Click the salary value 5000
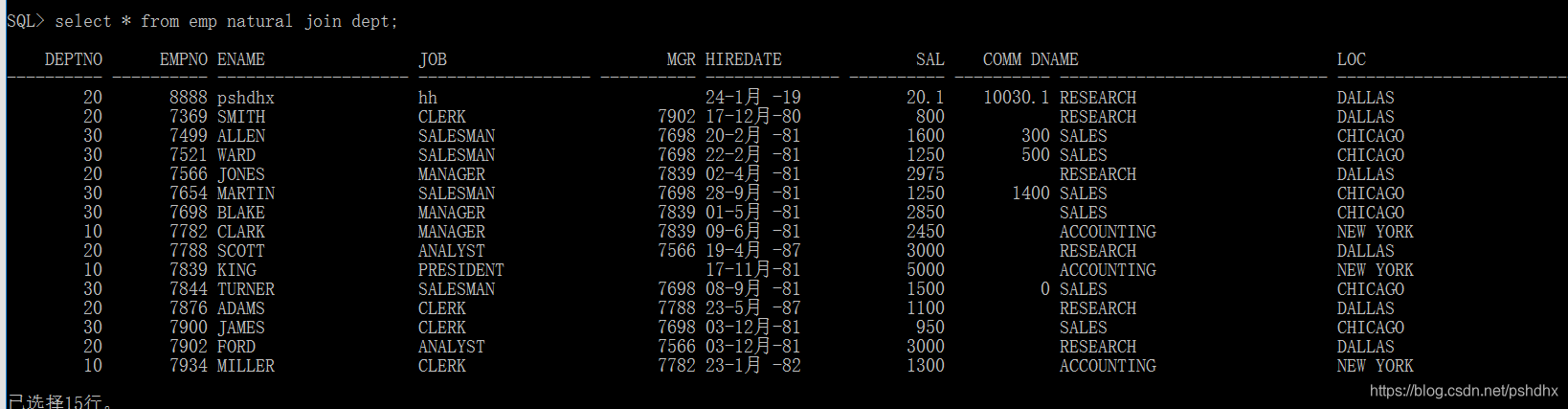Image resolution: width=1568 pixels, height=409 pixels. [926, 270]
